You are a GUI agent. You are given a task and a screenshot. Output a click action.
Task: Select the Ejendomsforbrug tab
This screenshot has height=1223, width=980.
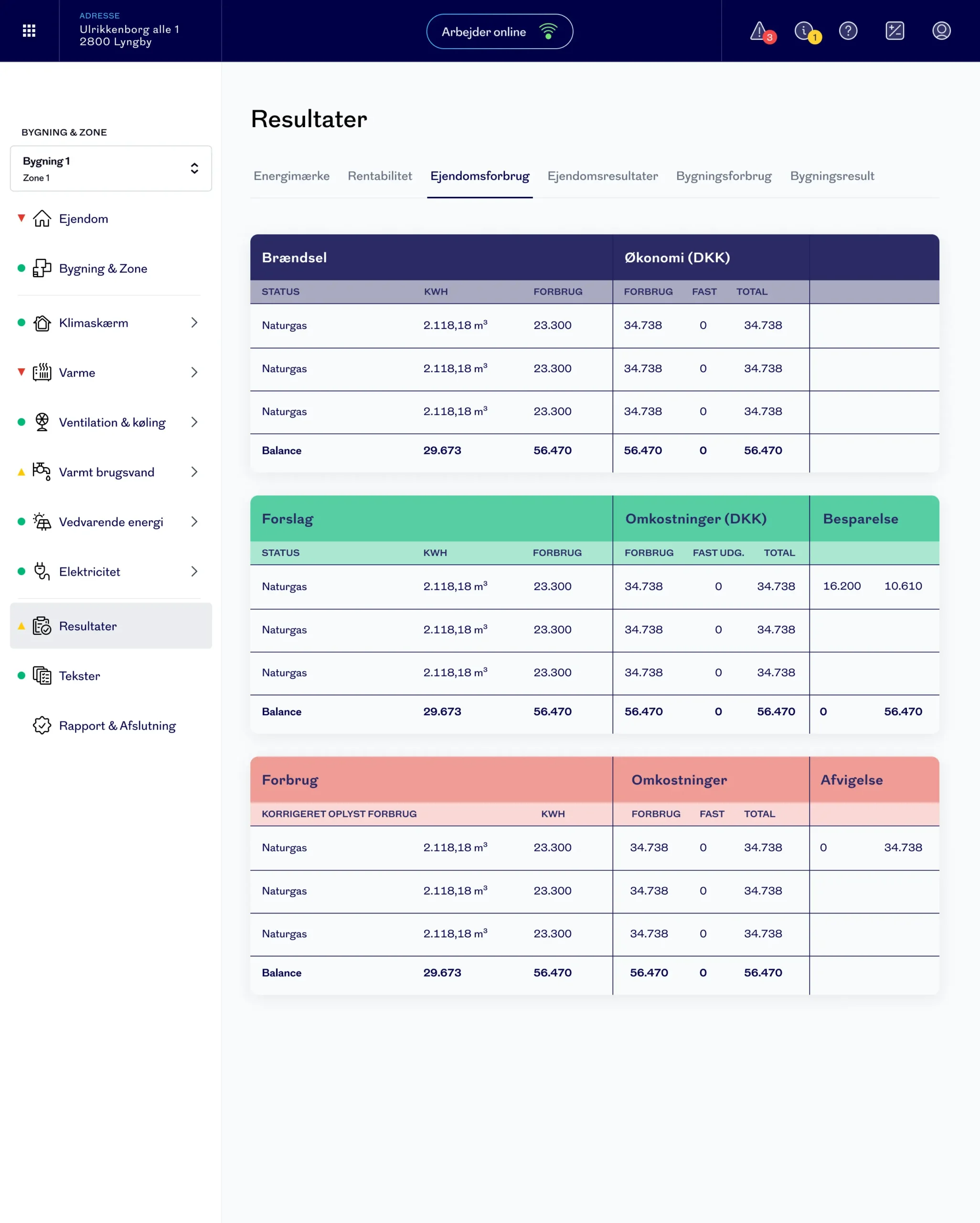[x=480, y=176]
